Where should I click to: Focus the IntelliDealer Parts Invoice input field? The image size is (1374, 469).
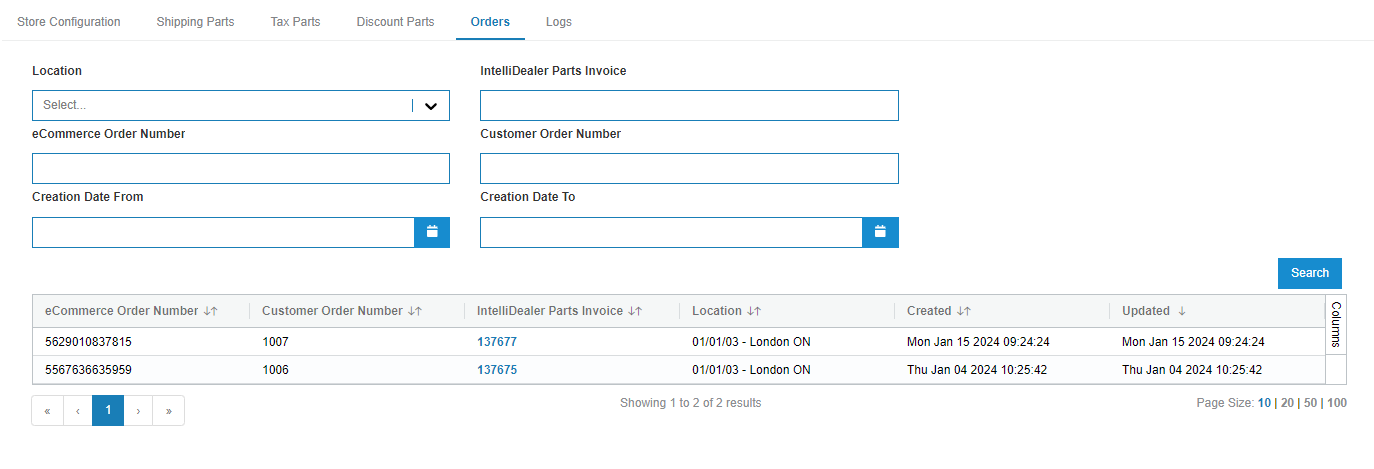[689, 105]
